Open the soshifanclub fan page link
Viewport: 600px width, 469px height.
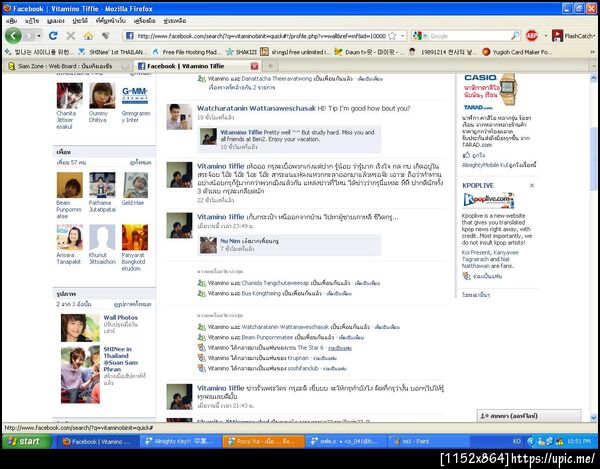point(303,368)
